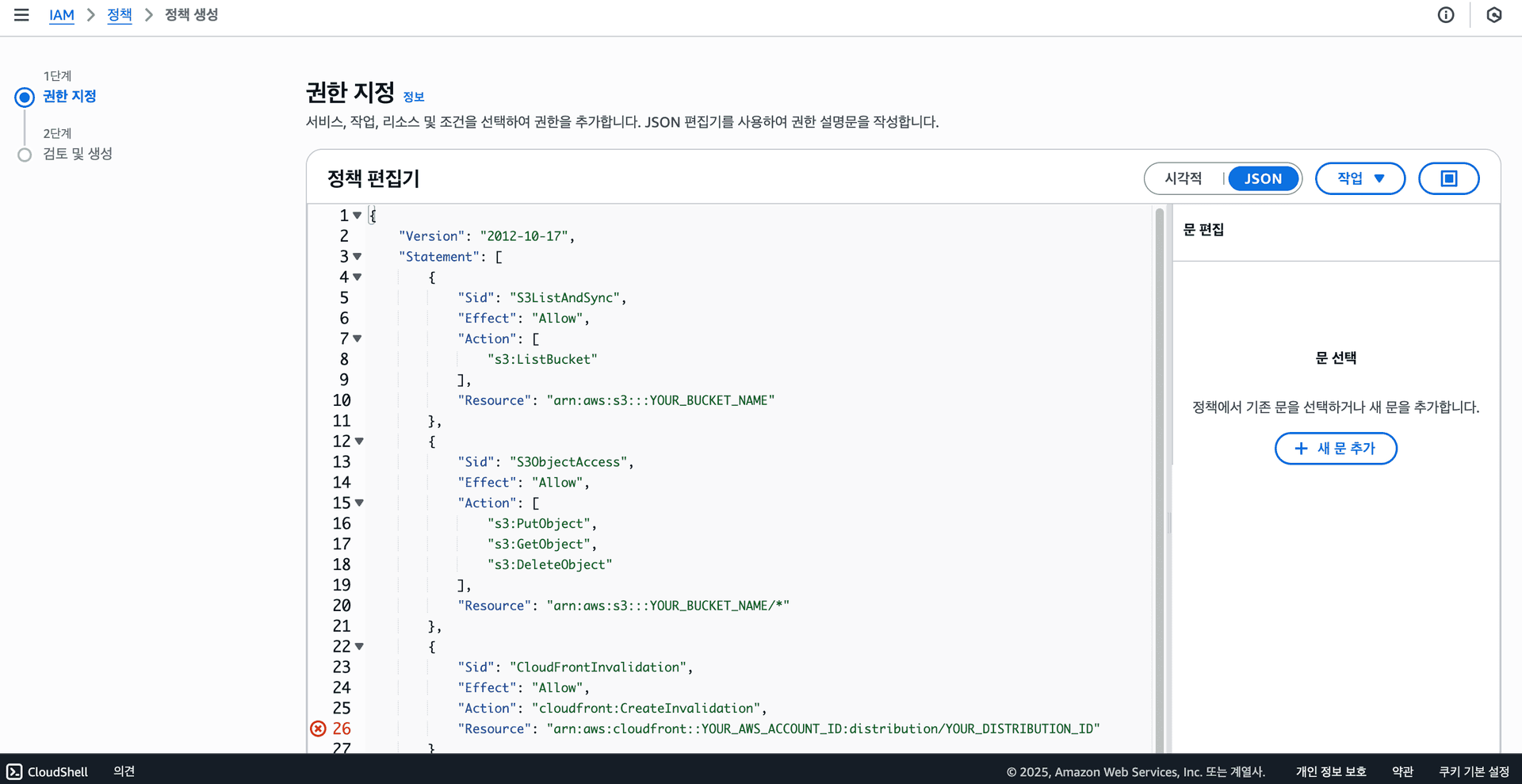
Task: Switch editor to JSON mode
Action: 1262,178
